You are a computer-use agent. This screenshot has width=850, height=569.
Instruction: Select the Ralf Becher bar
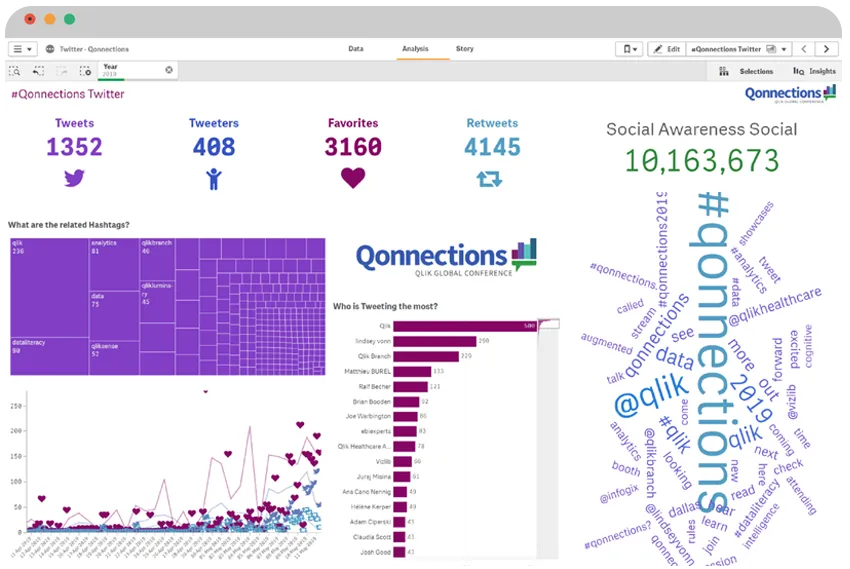click(x=410, y=387)
